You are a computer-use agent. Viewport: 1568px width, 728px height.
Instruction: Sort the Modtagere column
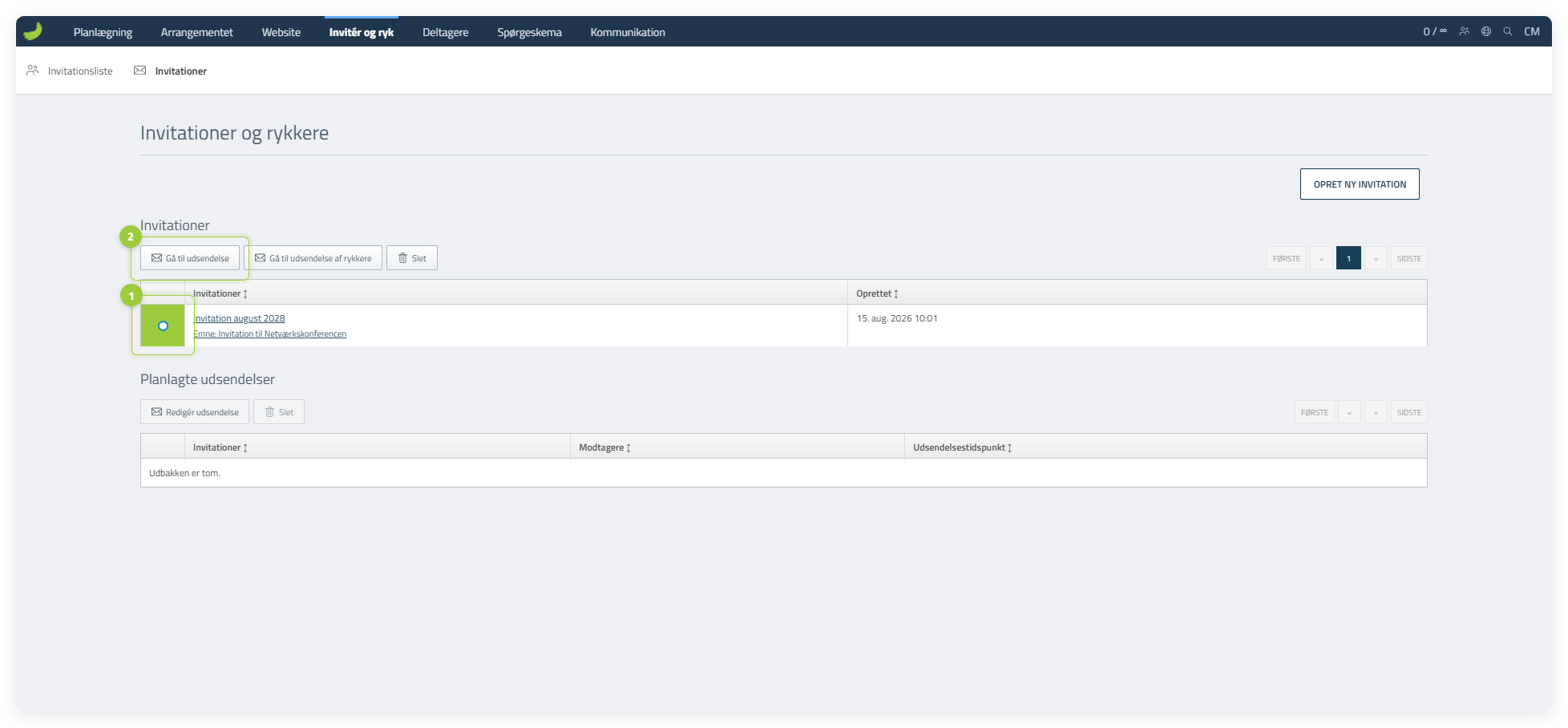(605, 447)
